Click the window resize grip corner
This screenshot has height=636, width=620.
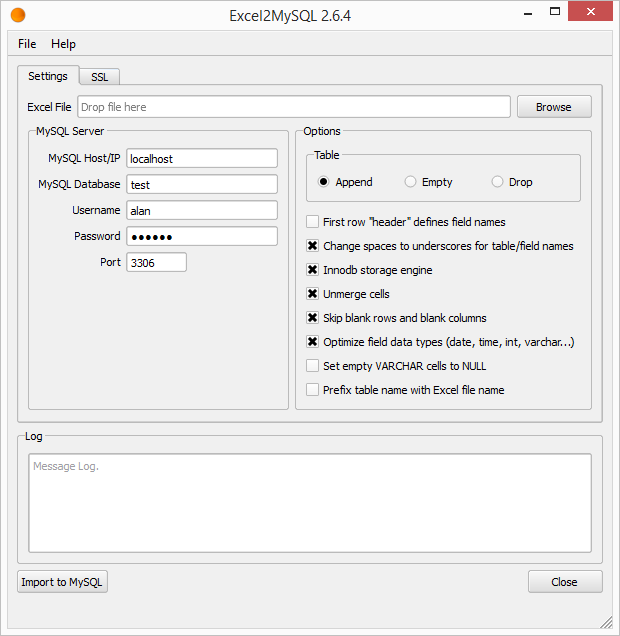607,622
